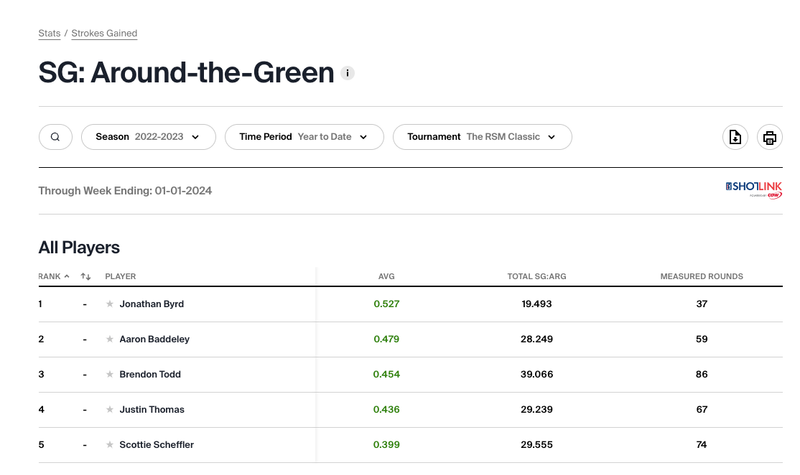Sort table by RANK column header
800x475 pixels.
[x=54, y=277]
